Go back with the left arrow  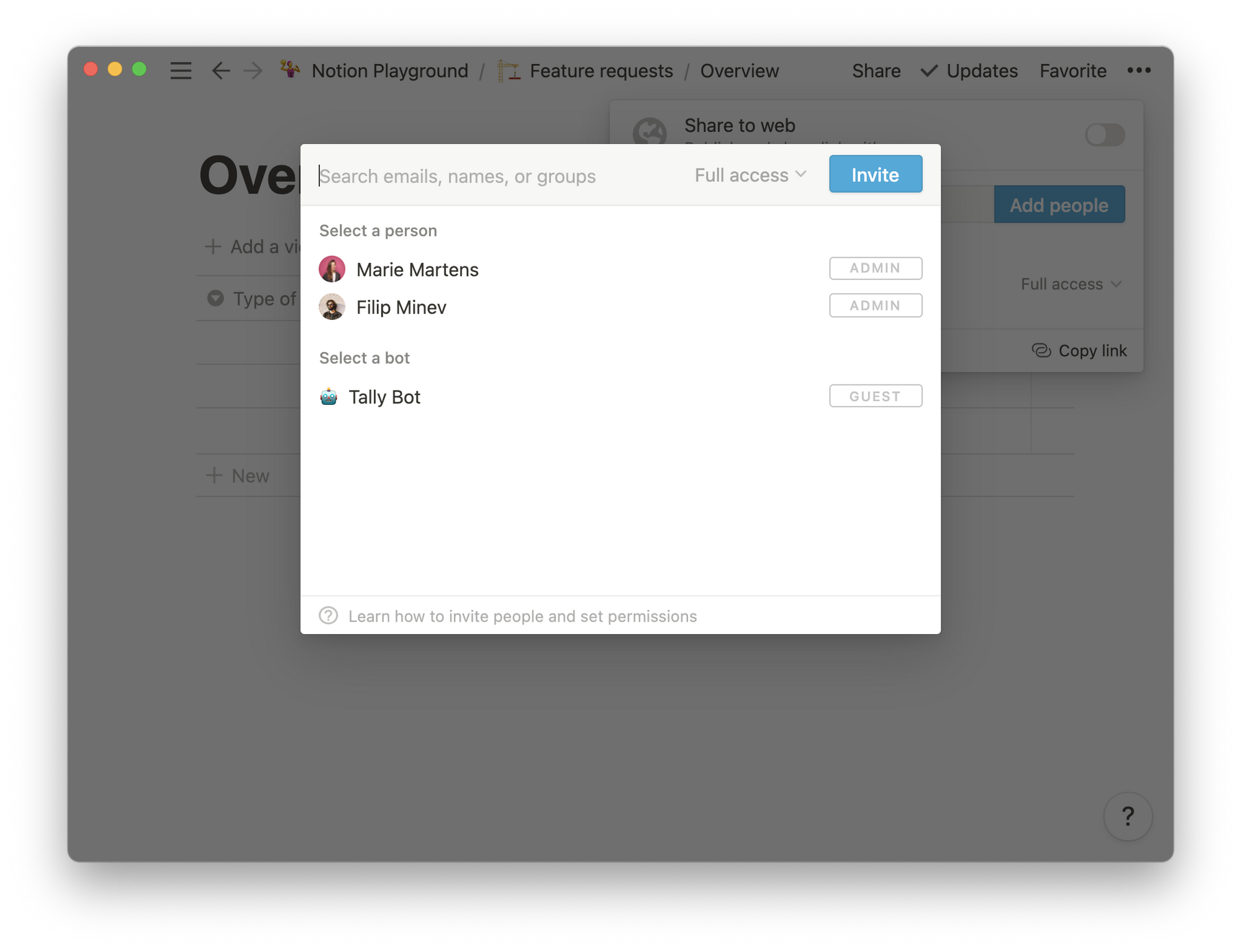click(x=221, y=71)
